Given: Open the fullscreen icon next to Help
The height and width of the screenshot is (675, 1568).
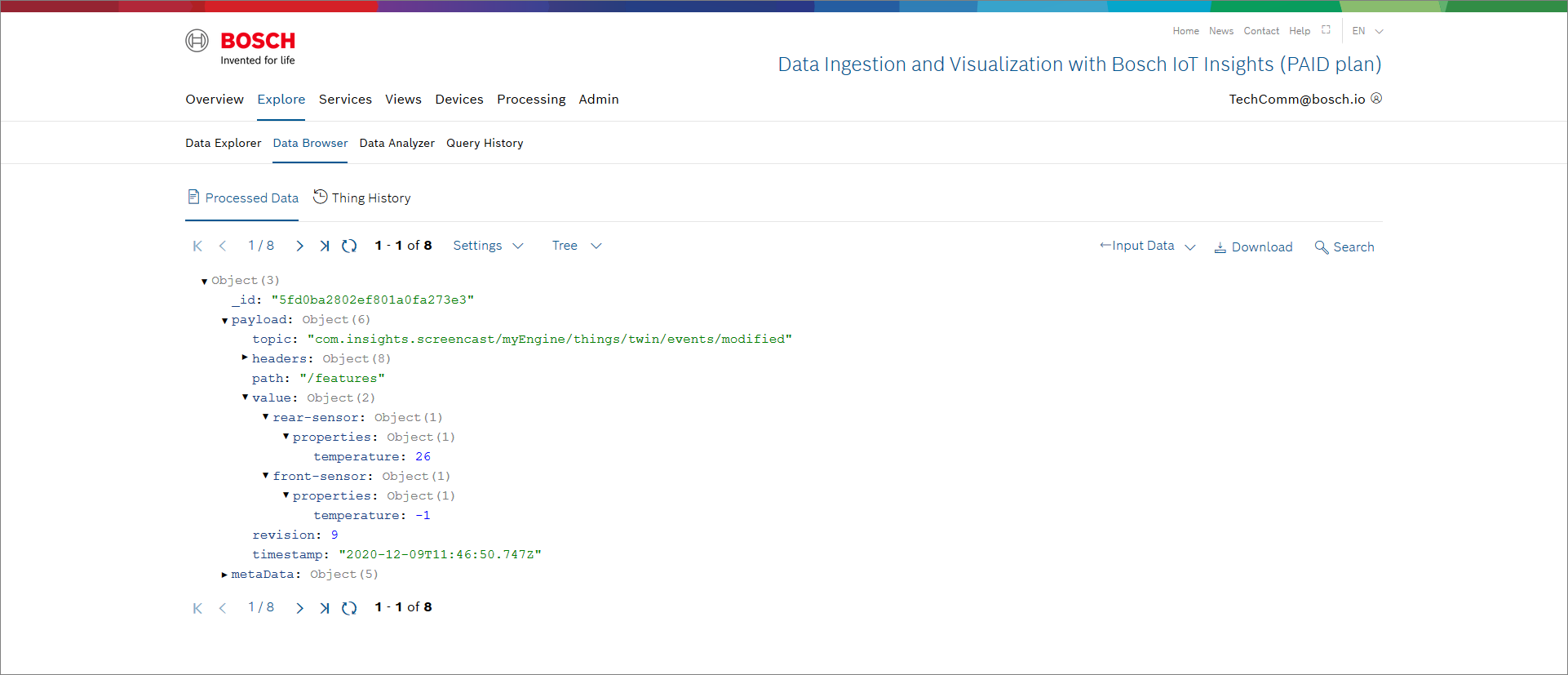Looking at the screenshot, I should coord(1326,30).
